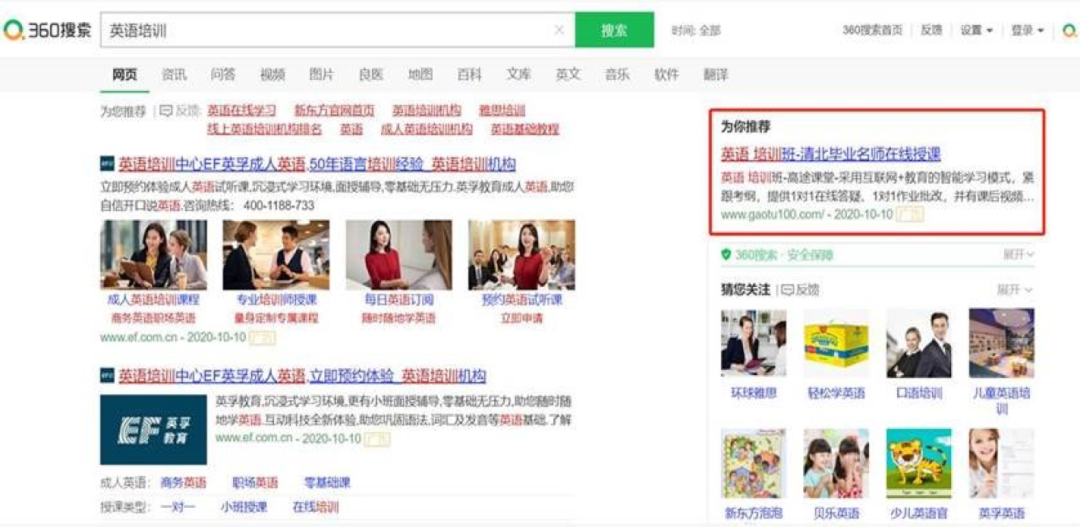This screenshot has height=527, width=1080.
Task: Open the 清北毕业名师在线授课 recommendation link
Action: 831,154
